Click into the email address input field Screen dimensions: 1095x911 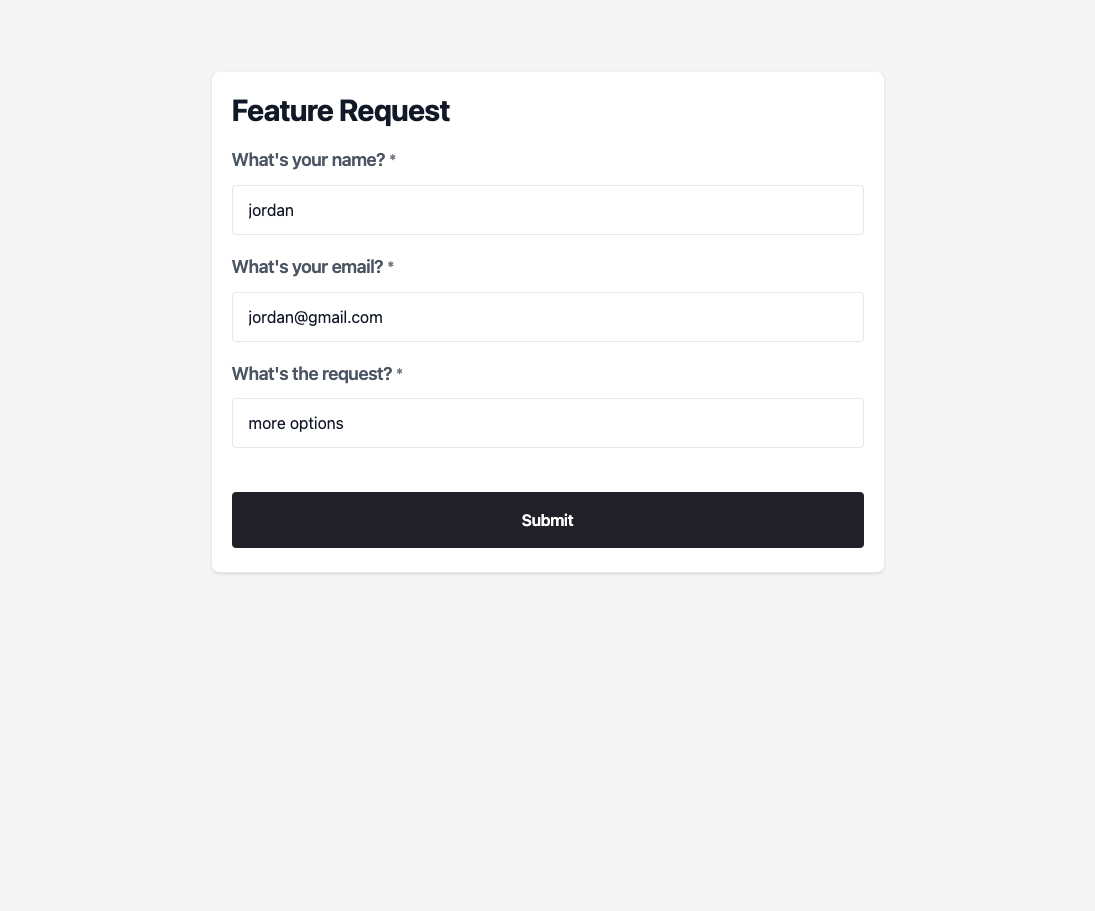coord(547,317)
